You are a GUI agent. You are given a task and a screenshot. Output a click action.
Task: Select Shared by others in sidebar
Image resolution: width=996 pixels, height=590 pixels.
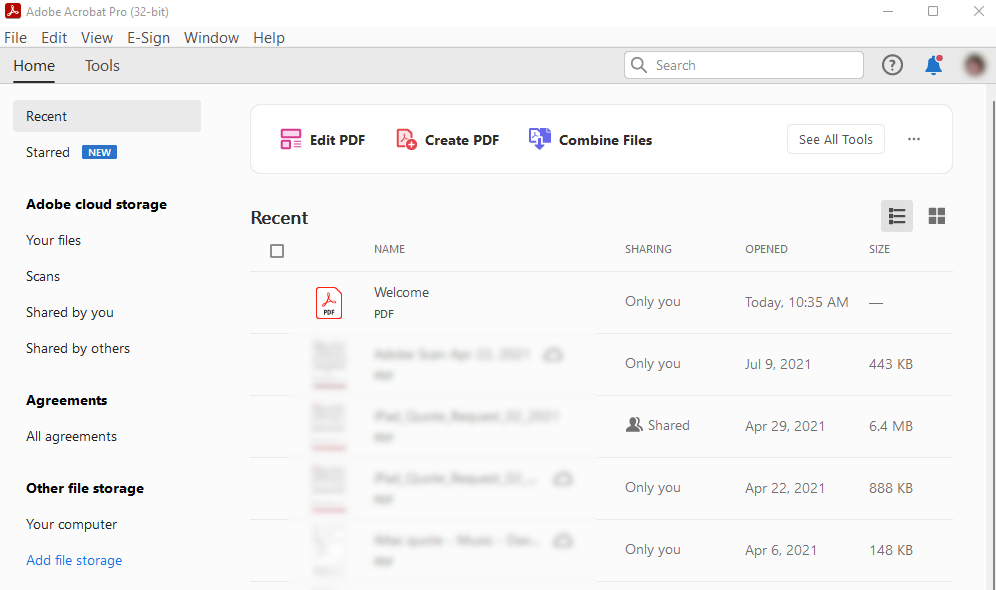pyautogui.click(x=78, y=348)
